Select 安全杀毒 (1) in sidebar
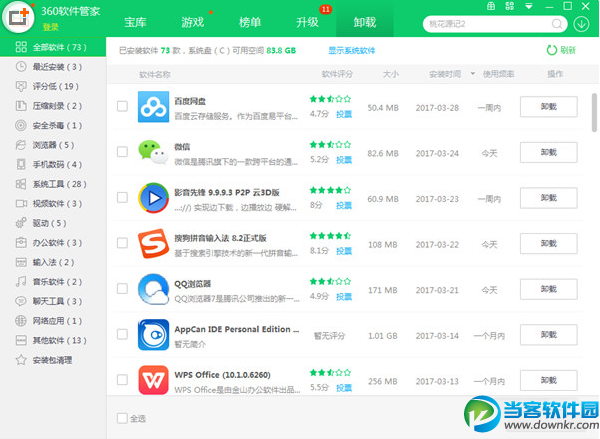This screenshot has height=439, width=600. click(53, 125)
